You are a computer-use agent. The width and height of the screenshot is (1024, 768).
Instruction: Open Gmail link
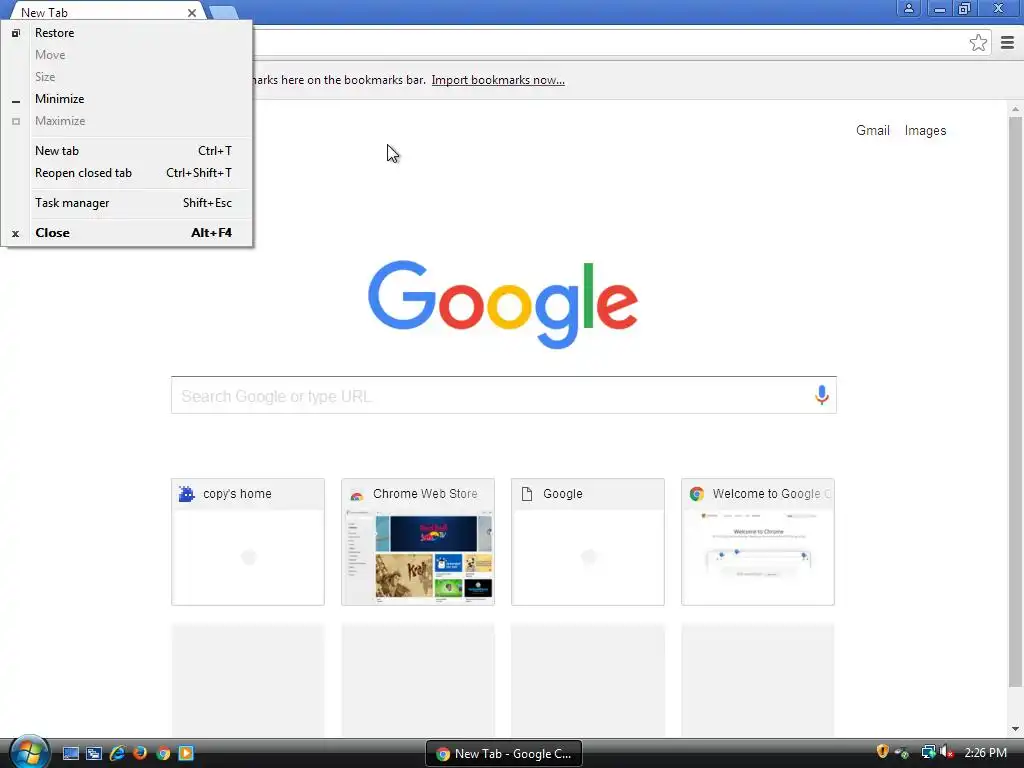[x=872, y=131]
